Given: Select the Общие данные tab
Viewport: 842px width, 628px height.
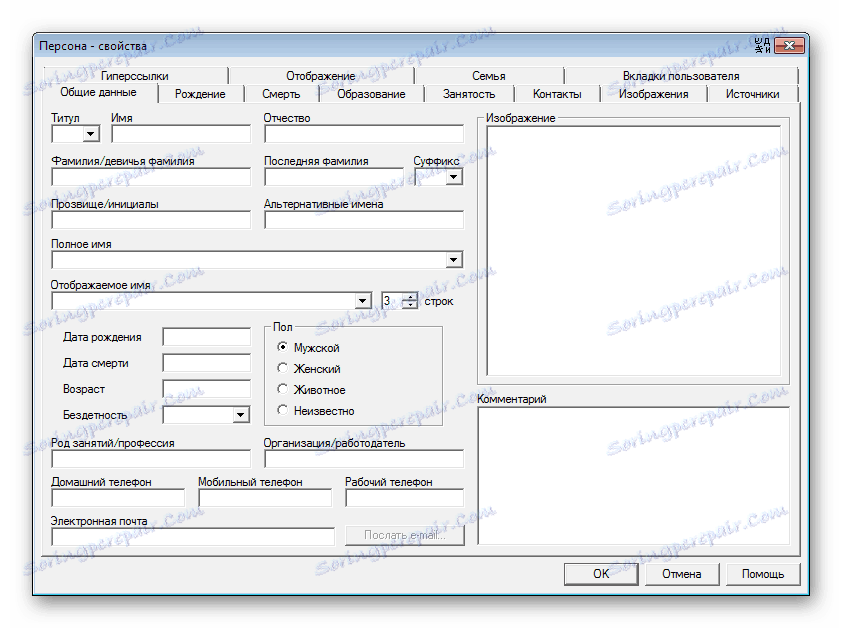Looking at the screenshot, I should (98, 92).
